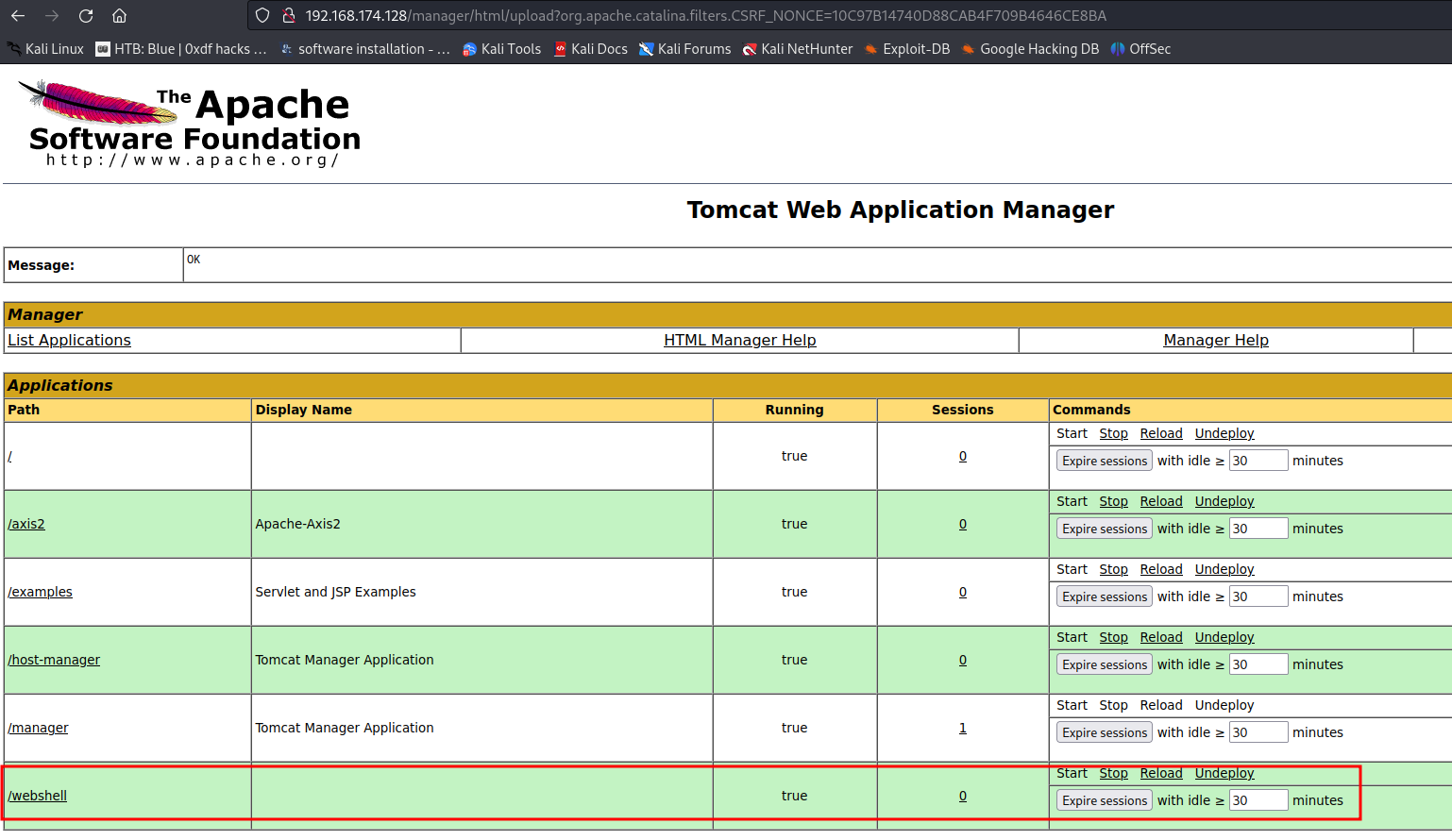Click the idle minutes field for /examples
Image resolution: width=1452 pixels, height=840 pixels.
coord(1258,596)
